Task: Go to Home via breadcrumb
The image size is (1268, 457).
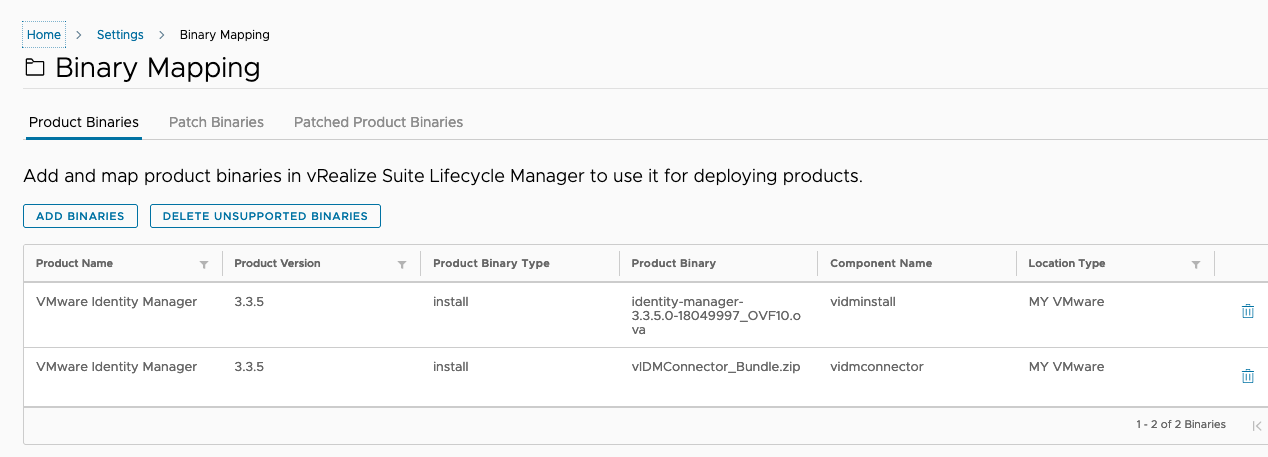Action: (44, 35)
